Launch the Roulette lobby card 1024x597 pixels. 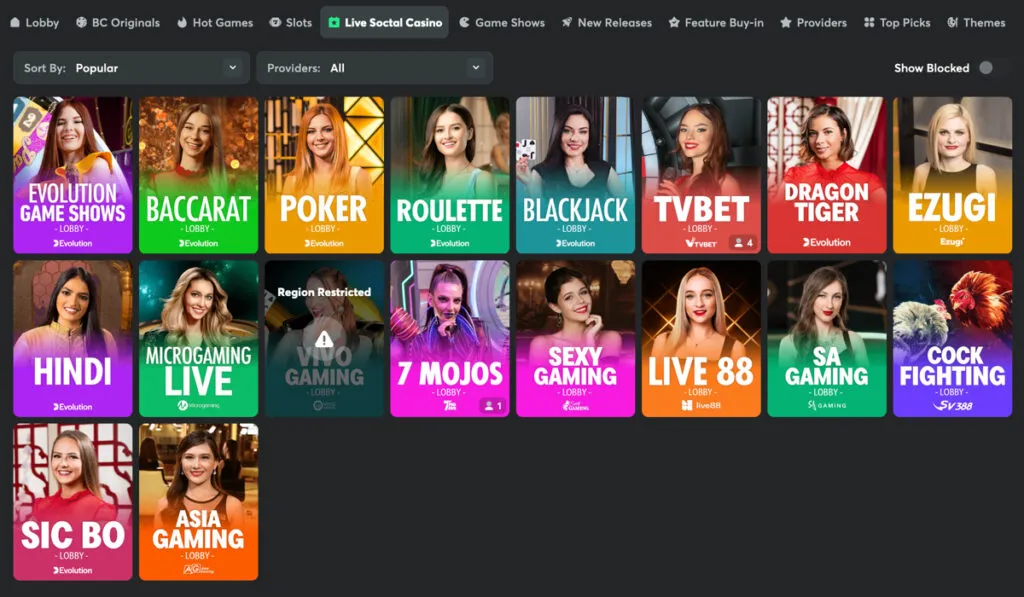450,175
